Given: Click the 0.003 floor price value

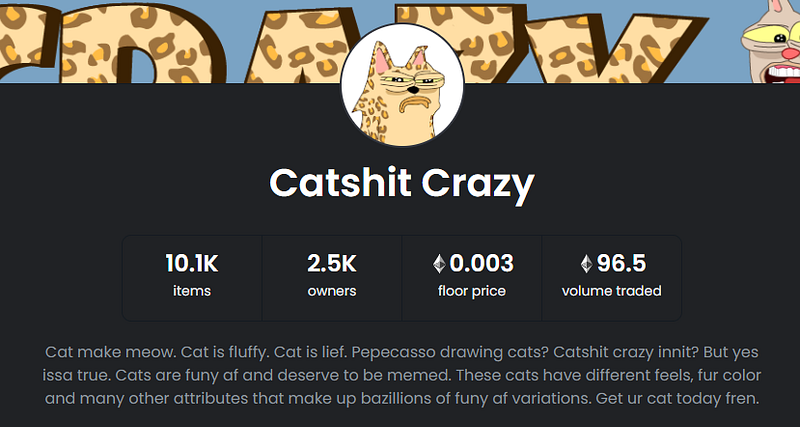Looking at the screenshot, I should coord(481,264).
